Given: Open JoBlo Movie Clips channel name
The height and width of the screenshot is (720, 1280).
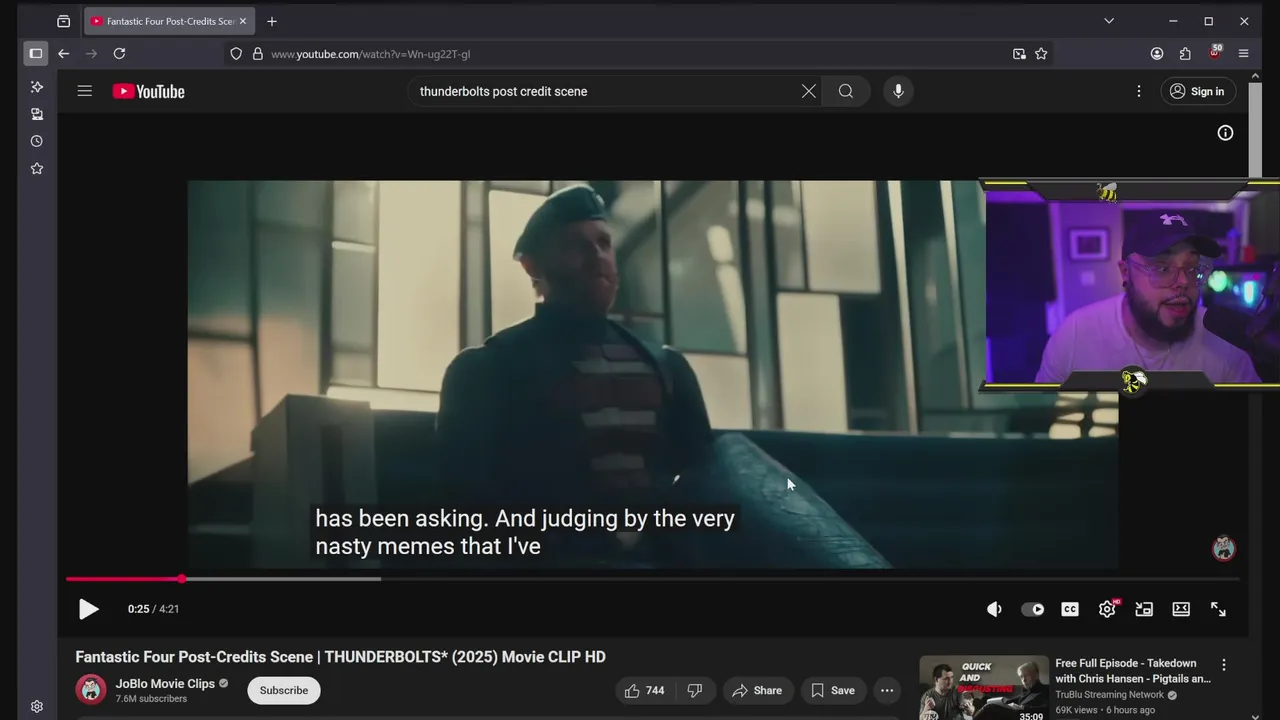Looking at the screenshot, I should (165, 684).
